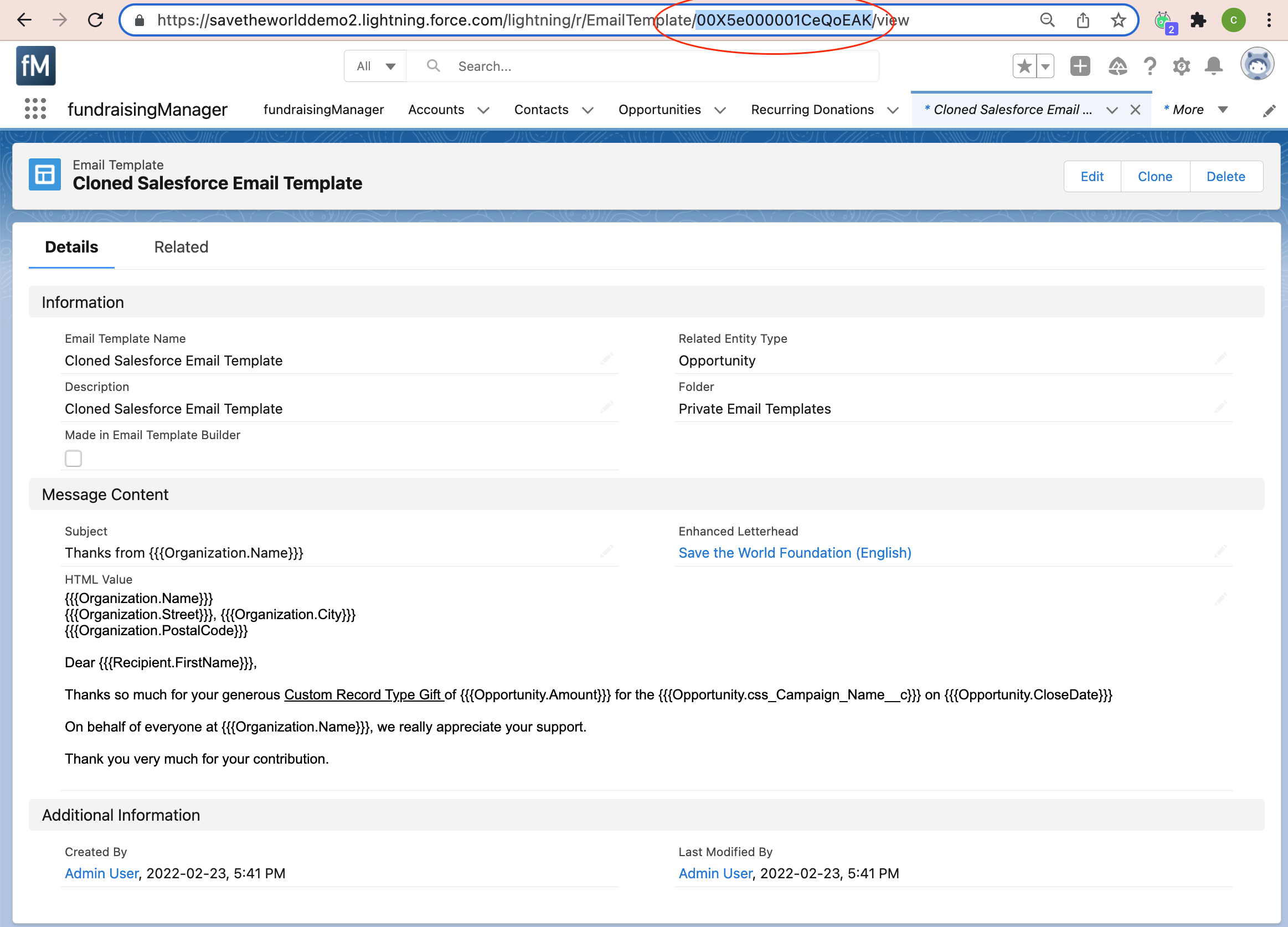Expand the Accounts tab dropdown chevron
The width and height of the screenshot is (1288, 927).
point(483,110)
